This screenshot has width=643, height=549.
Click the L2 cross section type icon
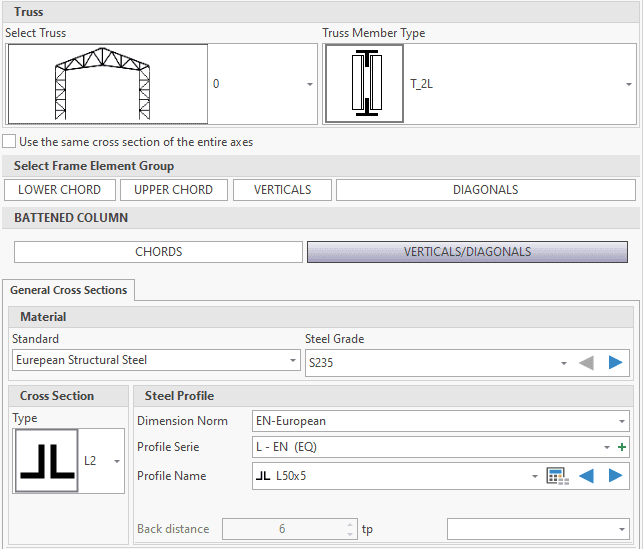[46, 461]
